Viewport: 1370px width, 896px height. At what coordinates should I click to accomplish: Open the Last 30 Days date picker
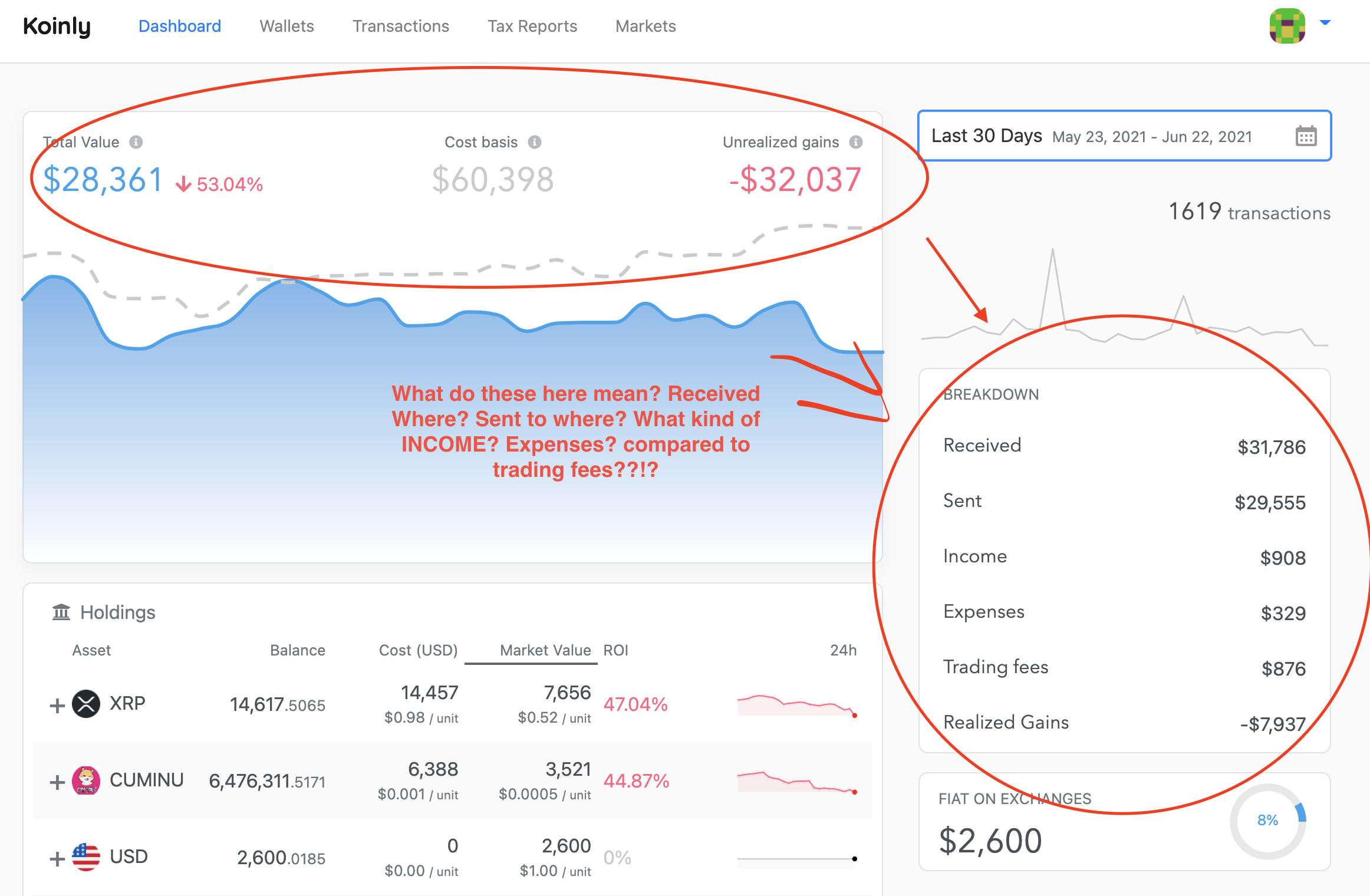click(1125, 136)
